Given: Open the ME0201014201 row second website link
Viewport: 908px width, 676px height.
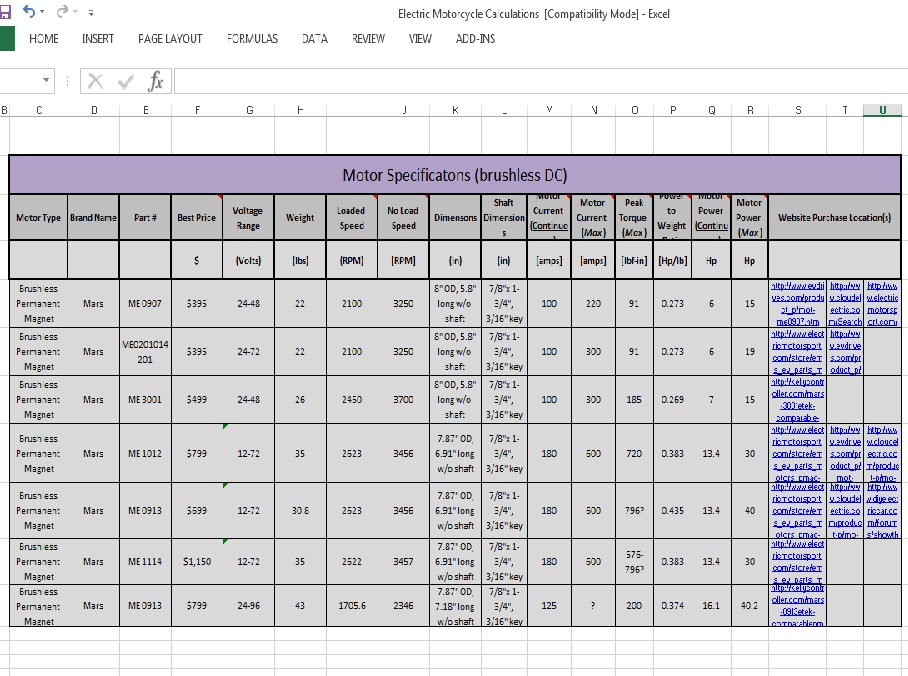Looking at the screenshot, I should 845,352.
